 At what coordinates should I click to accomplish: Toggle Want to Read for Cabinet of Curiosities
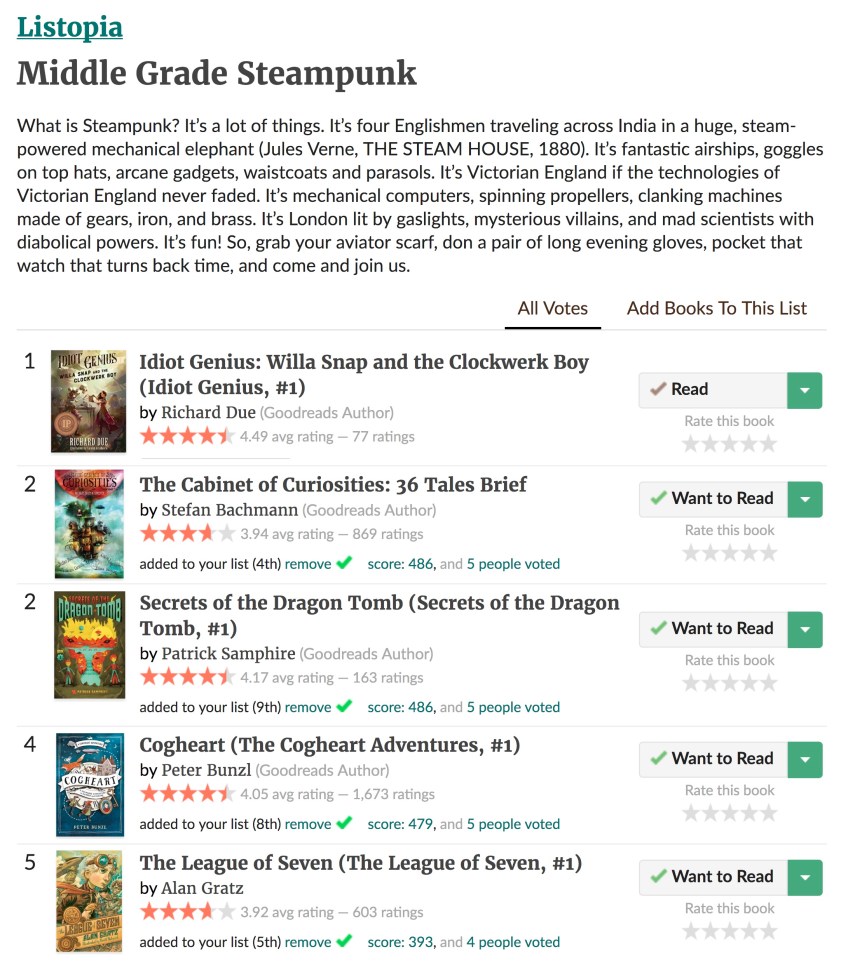713,499
